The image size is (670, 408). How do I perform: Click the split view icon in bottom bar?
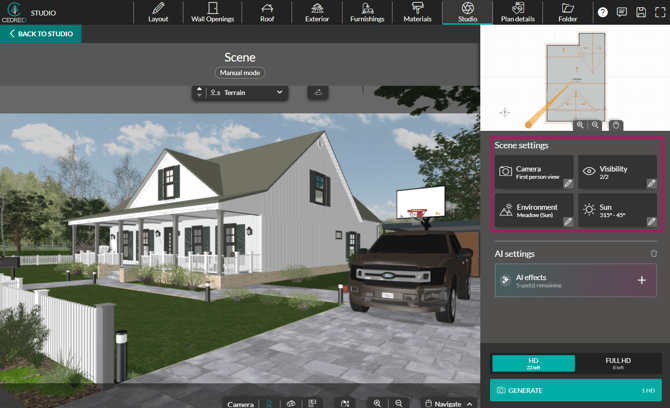coord(345,404)
